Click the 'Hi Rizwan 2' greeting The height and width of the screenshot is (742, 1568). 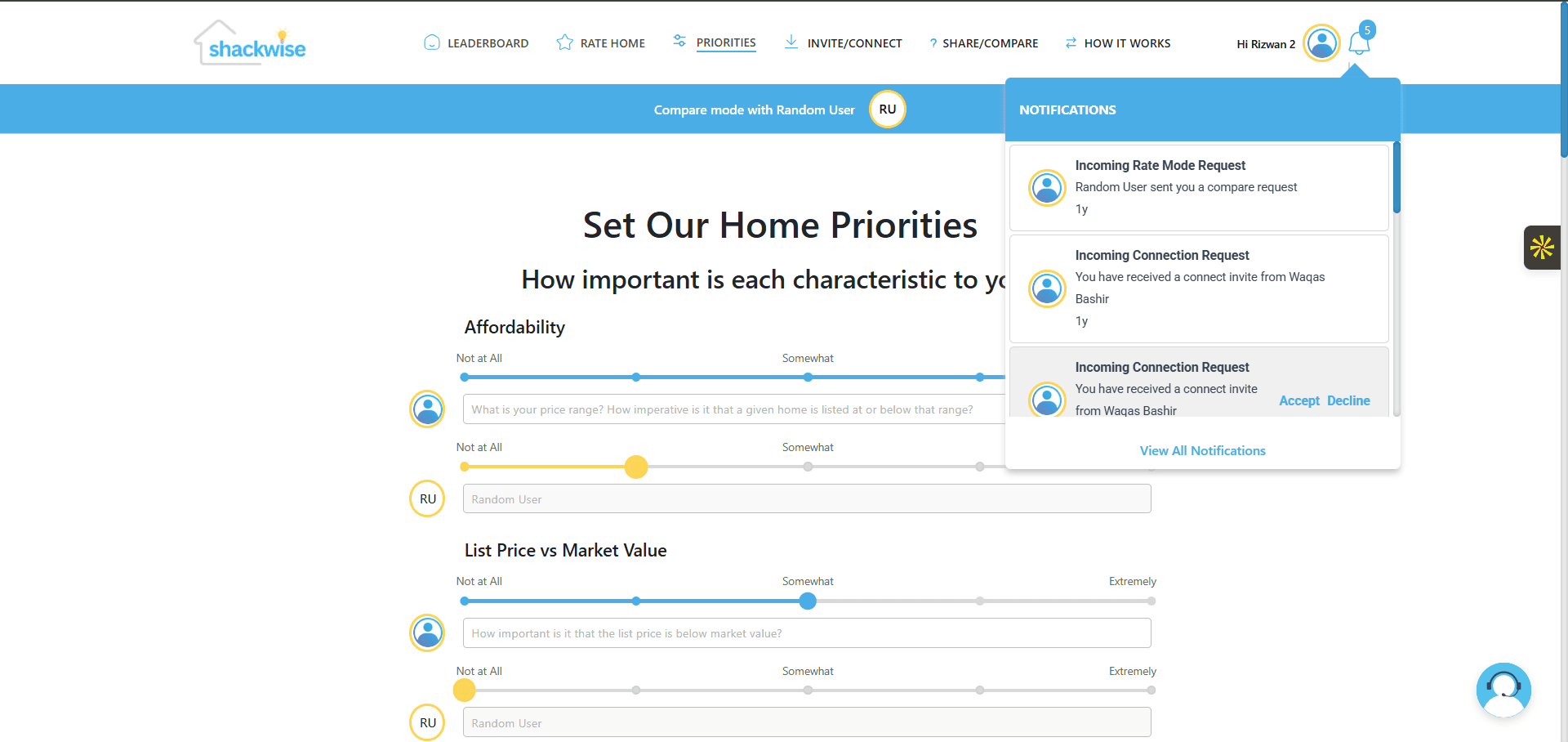(1266, 44)
